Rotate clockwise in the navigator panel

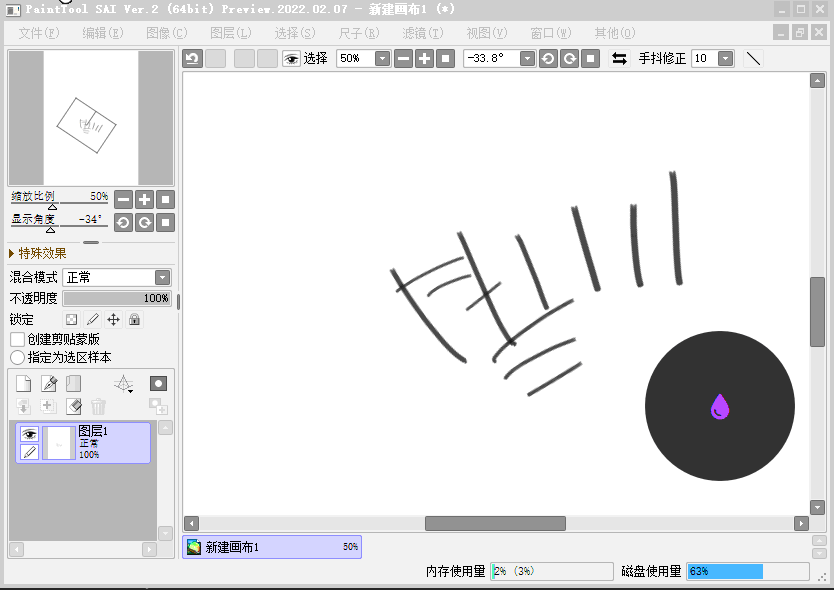coord(144,222)
